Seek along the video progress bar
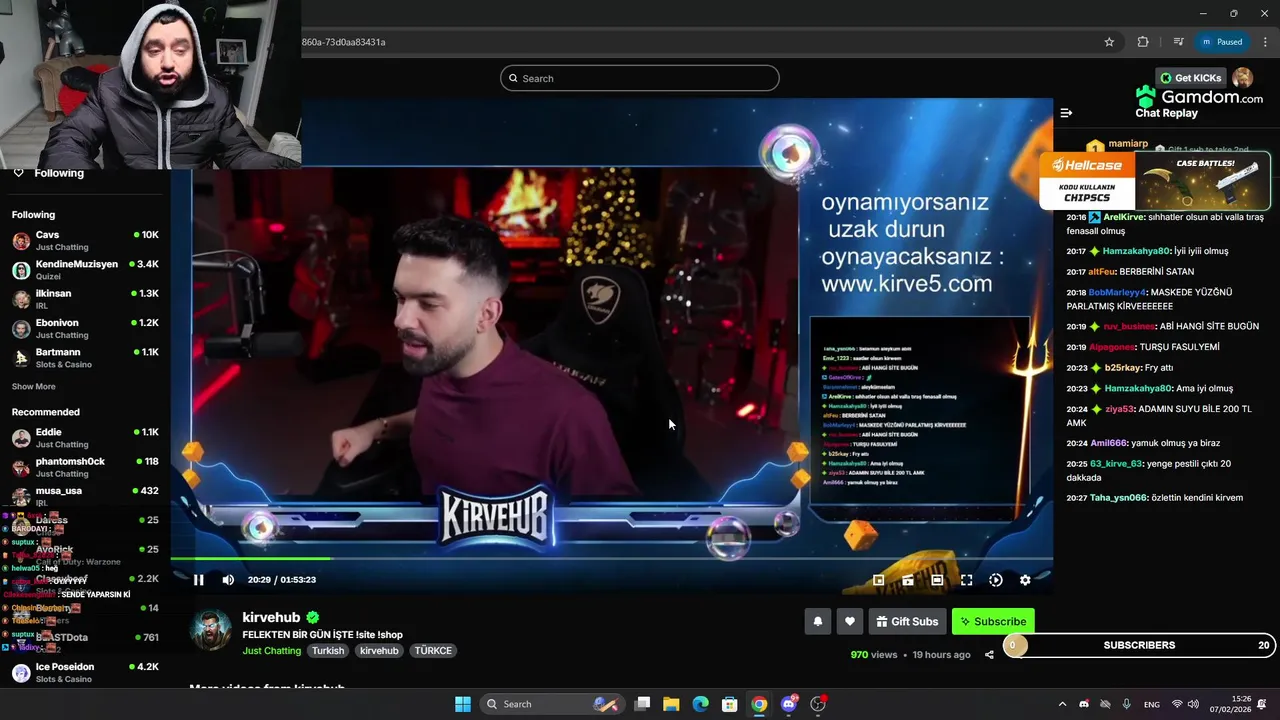Viewport: 1280px width, 720px height. (x=611, y=559)
